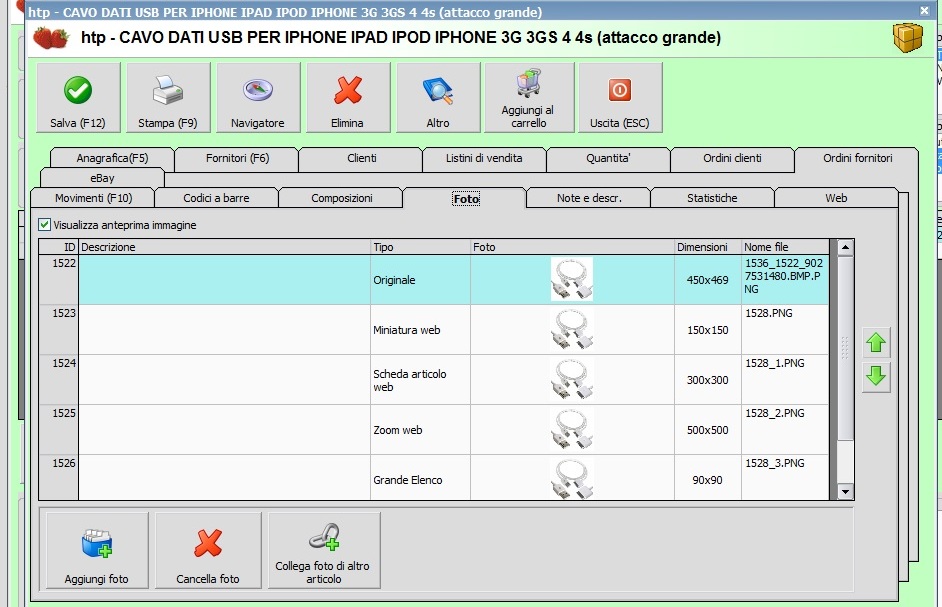Click the photo list scrollbar up arrow
This screenshot has width=942, height=607.
[x=845, y=247]
